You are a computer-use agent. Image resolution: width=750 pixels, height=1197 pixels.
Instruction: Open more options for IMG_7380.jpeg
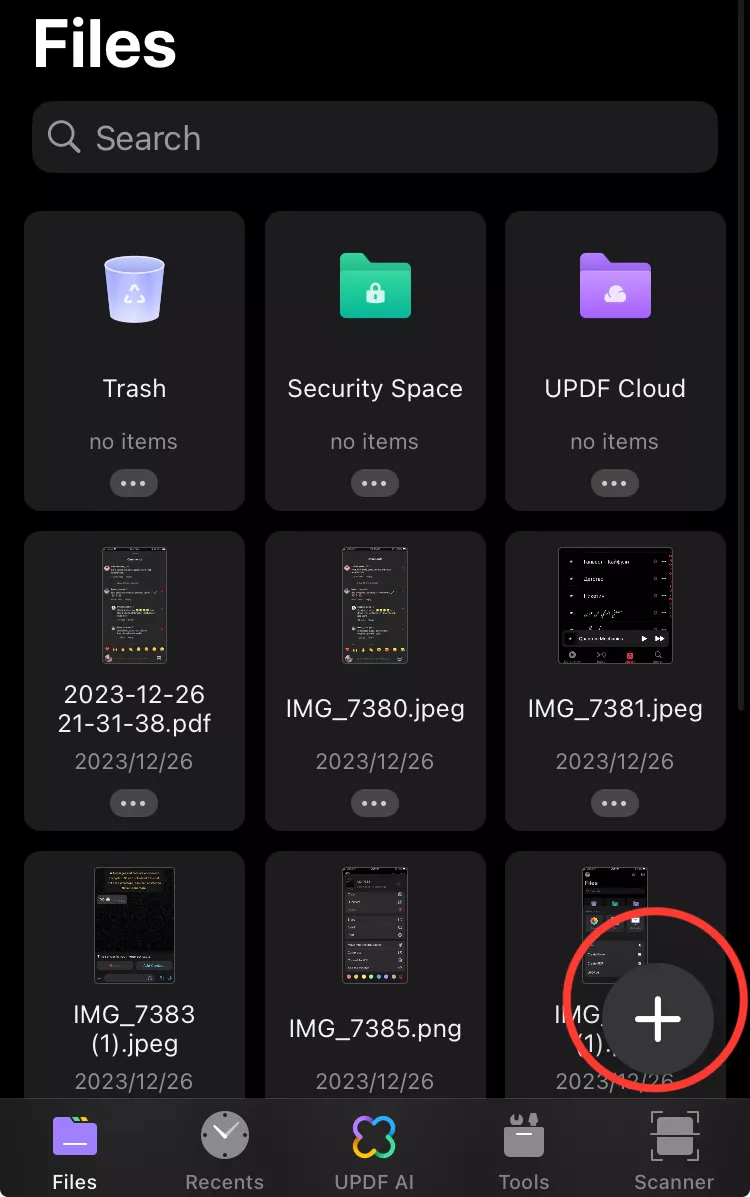tap(374, 803)
